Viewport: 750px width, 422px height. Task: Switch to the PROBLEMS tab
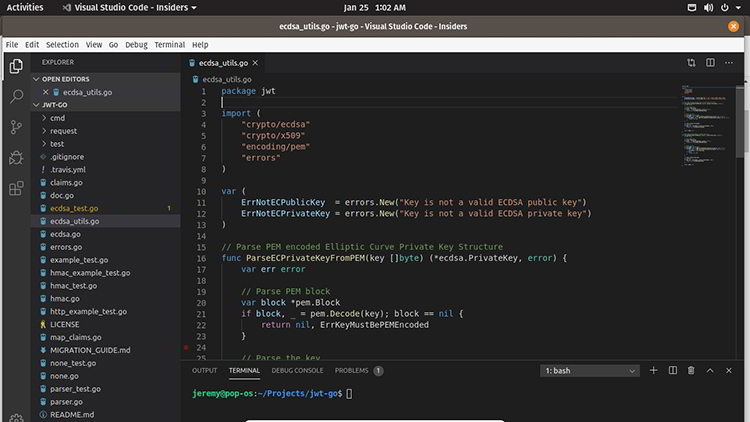click(x=351, y=370)
